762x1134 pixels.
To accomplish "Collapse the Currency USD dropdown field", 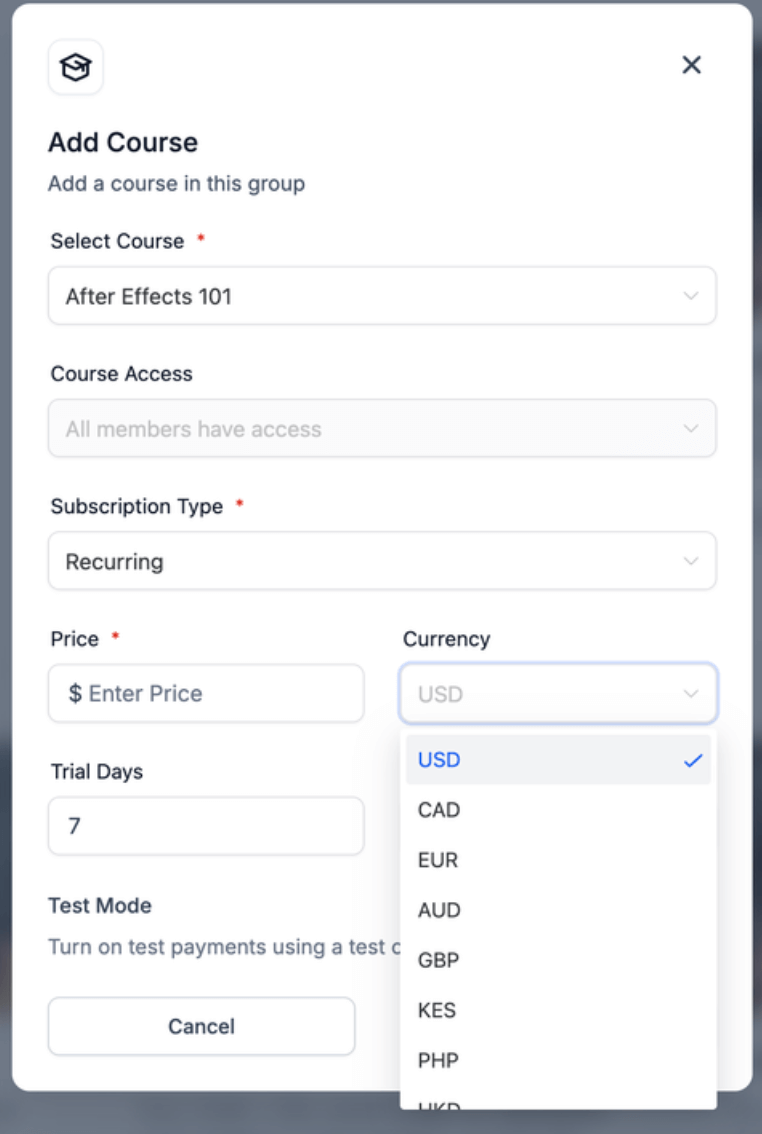I will [558, 694].
